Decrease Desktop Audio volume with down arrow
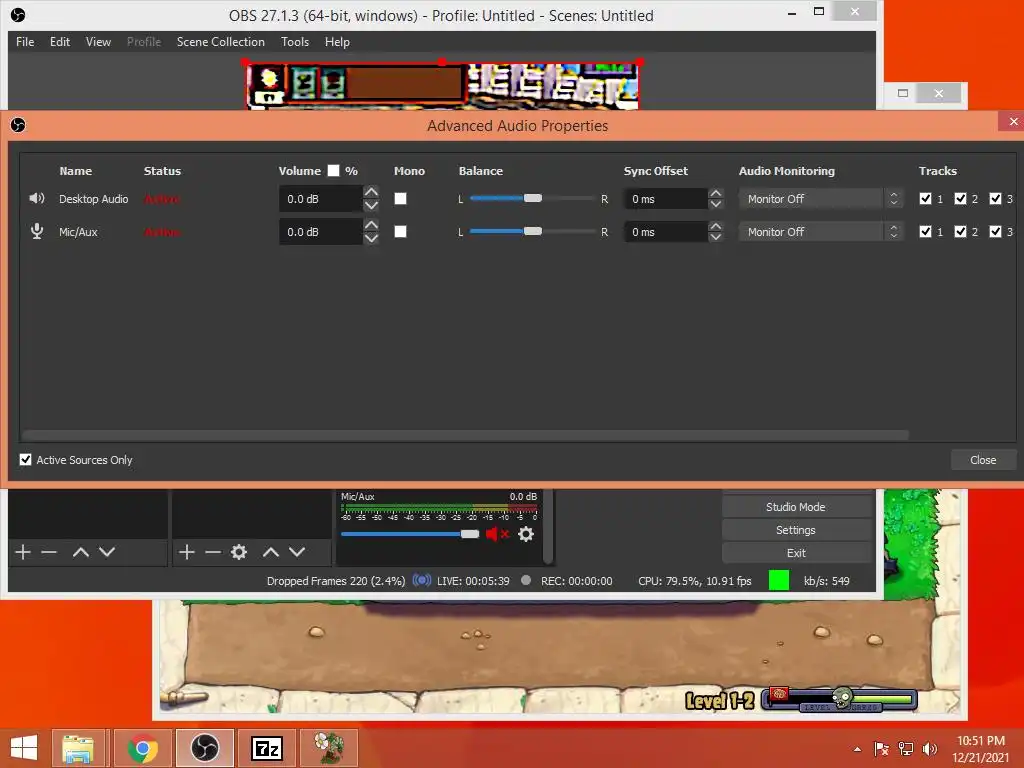Image resolution: width=1024 pixels, height=768 pixels. pos(371,205)
